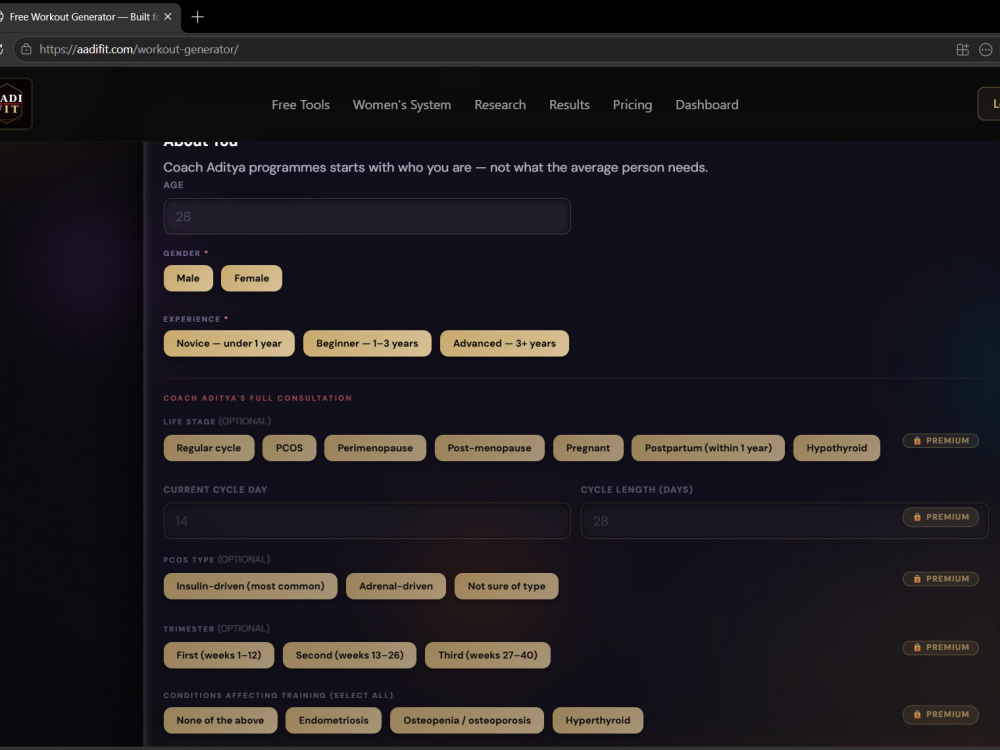Viewport: 1000px width, 750px height.
Task: Click the Life Stage PREMIUM lock badge
Action: [x=940, y=441]
